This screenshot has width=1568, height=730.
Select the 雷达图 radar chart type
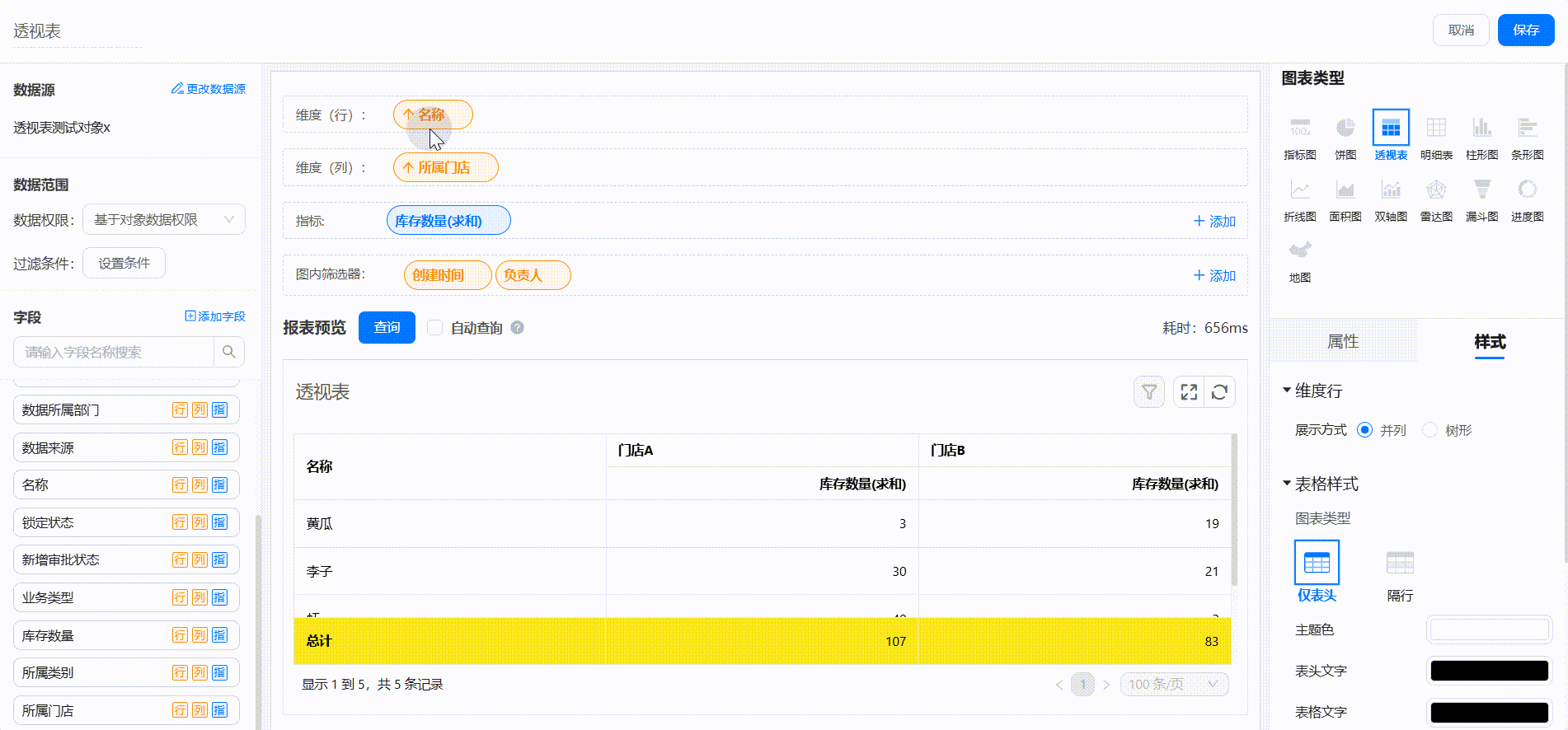[1436, 200]
